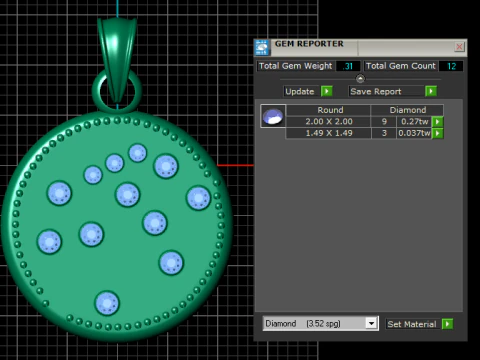Click the Gem Reporter logo icon
Image resolution: width=480 pixels, height=360 pixels.
tap(262, 47)
